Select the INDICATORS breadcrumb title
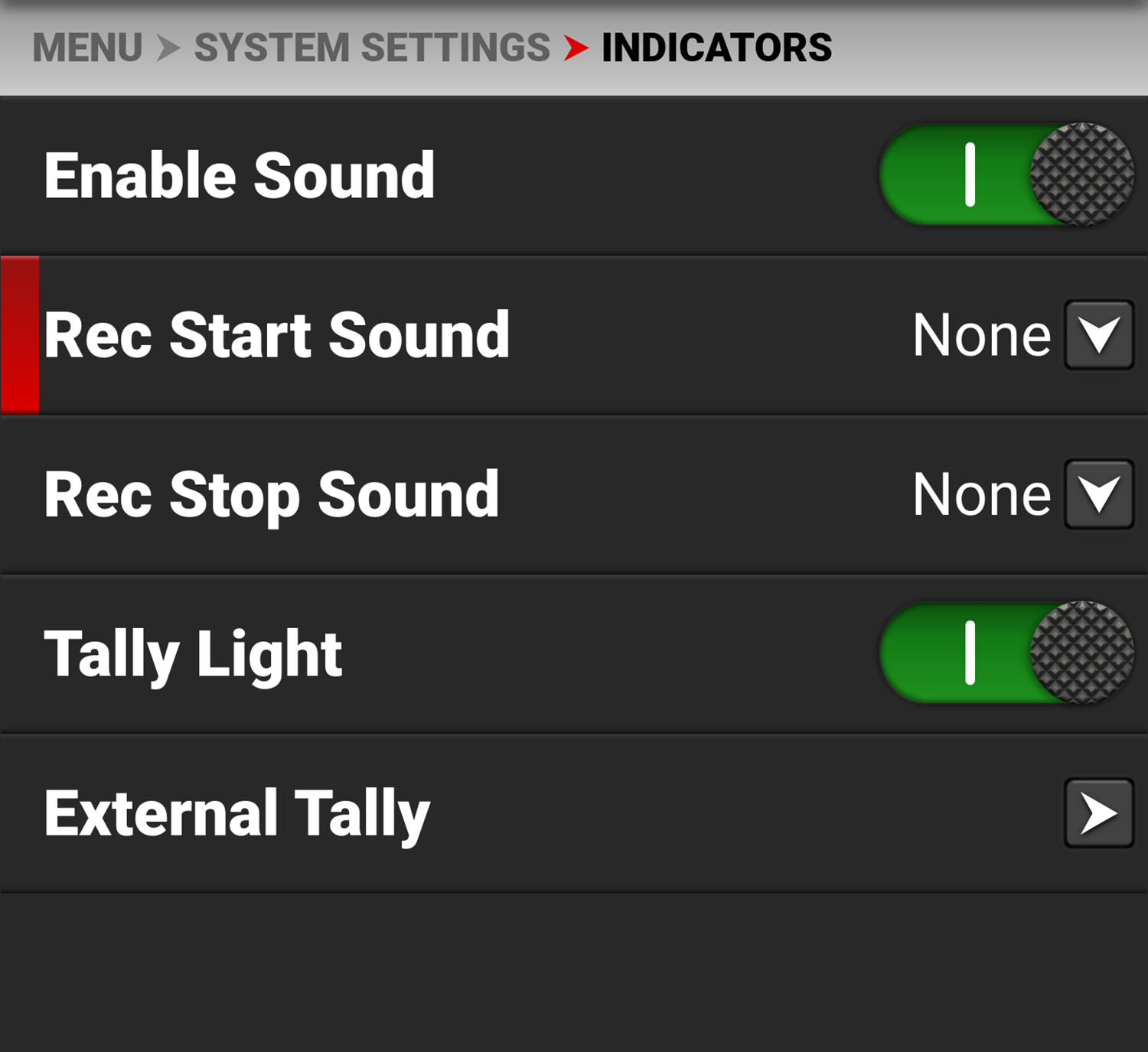 click(716, 48)
